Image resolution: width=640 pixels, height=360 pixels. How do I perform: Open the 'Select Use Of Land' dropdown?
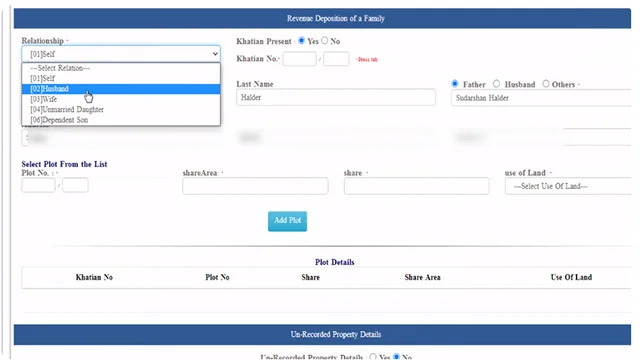click(568, 186)
